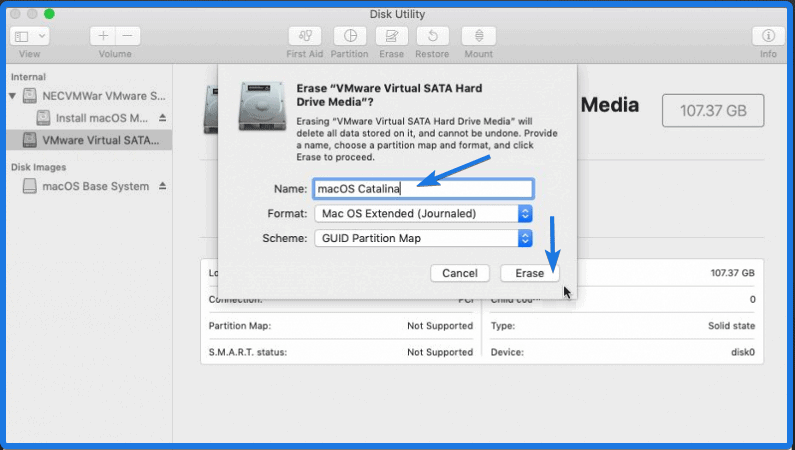Confirm with the Erase button

(x=530, y=273)
